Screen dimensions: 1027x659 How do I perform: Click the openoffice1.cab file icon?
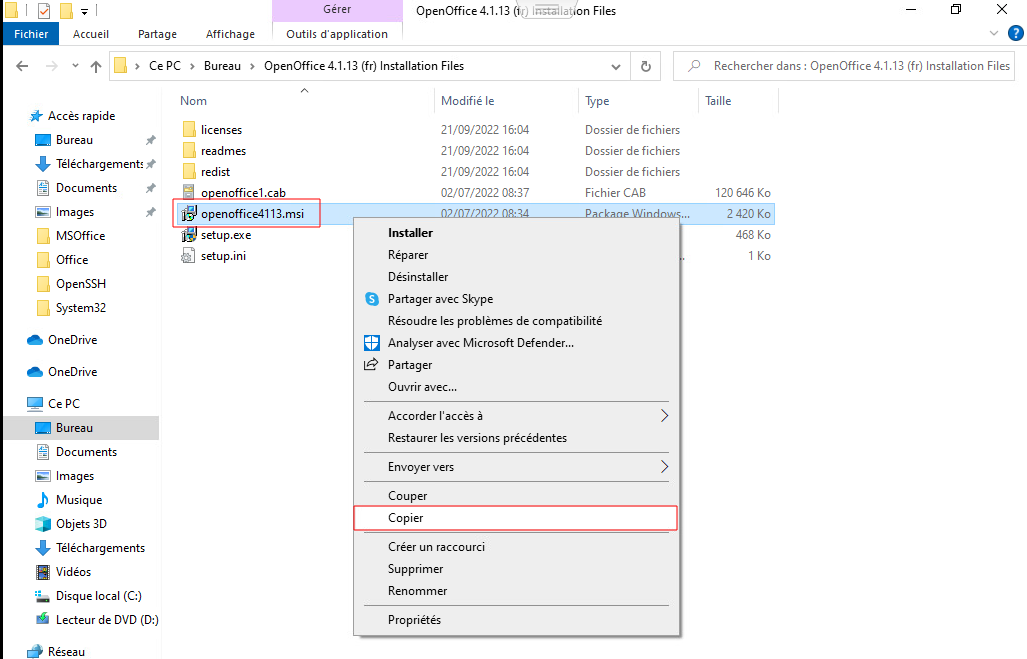click(x=189, y=193)
